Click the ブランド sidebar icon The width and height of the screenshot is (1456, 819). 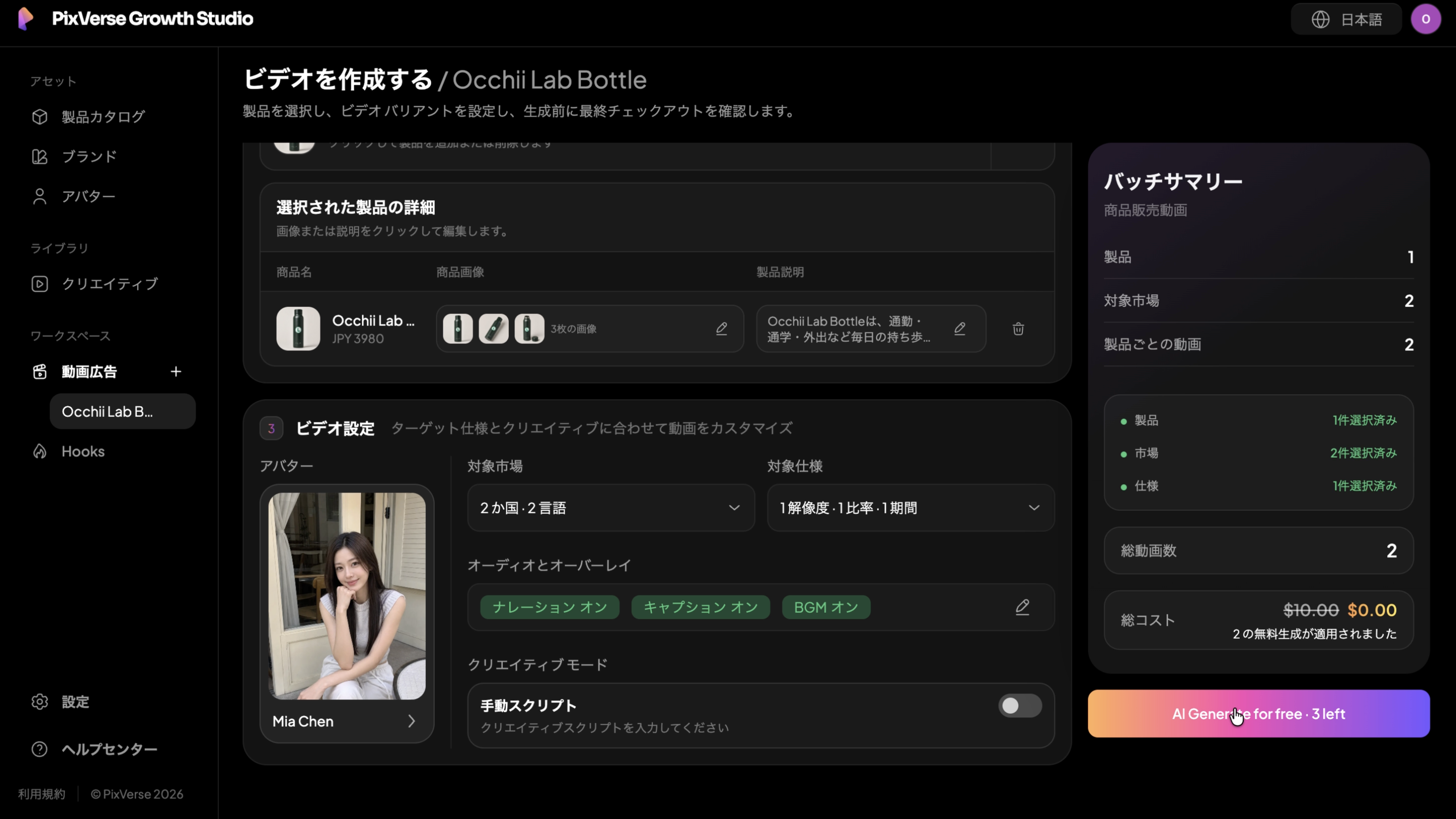tap(40, 157)
